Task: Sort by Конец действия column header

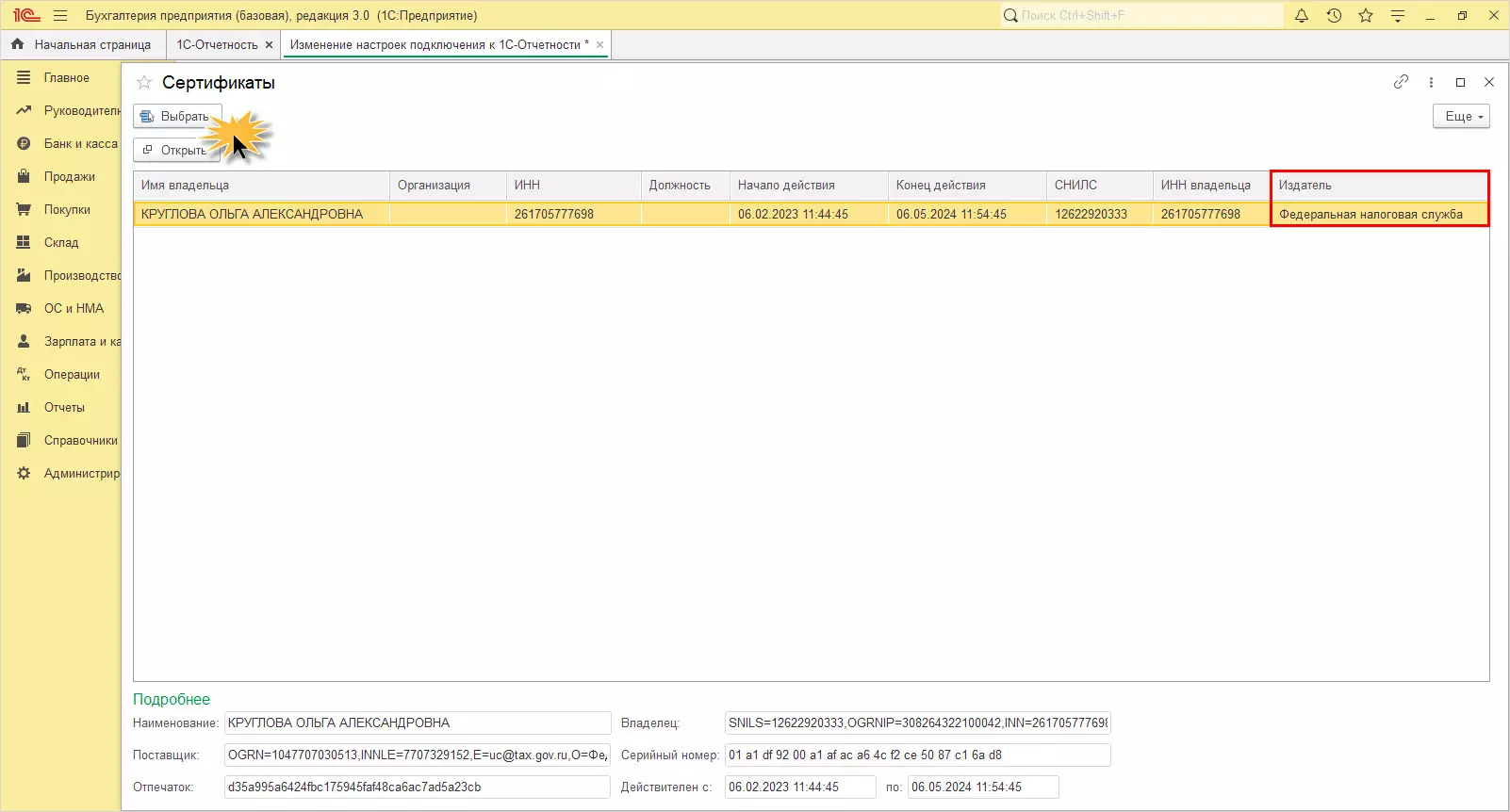Action: click(x=967, y=186)
